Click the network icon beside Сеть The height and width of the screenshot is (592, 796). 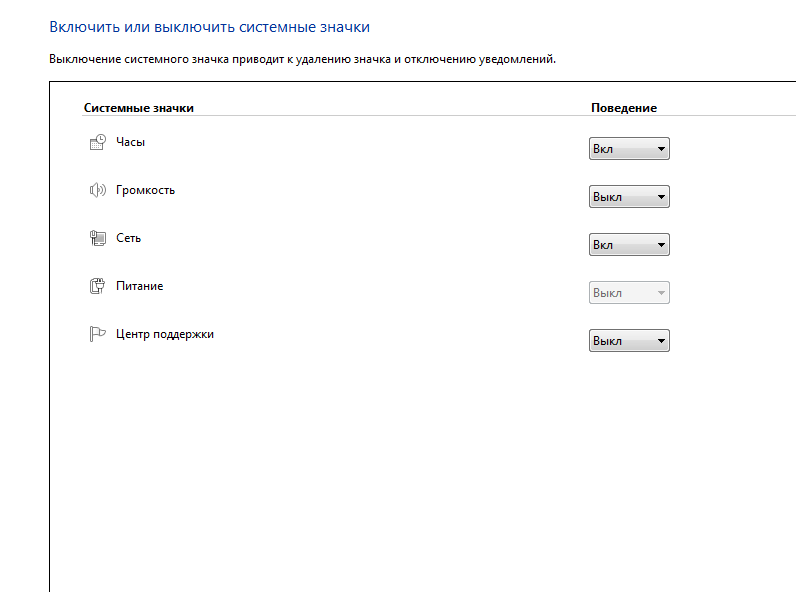[x=97, y=238]
